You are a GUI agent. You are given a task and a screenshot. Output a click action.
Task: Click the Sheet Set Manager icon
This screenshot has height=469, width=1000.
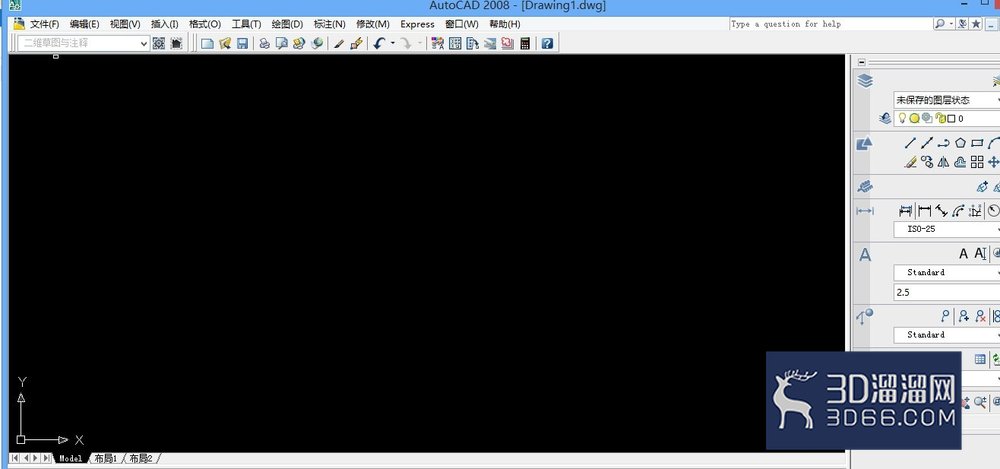pos(490,43)
